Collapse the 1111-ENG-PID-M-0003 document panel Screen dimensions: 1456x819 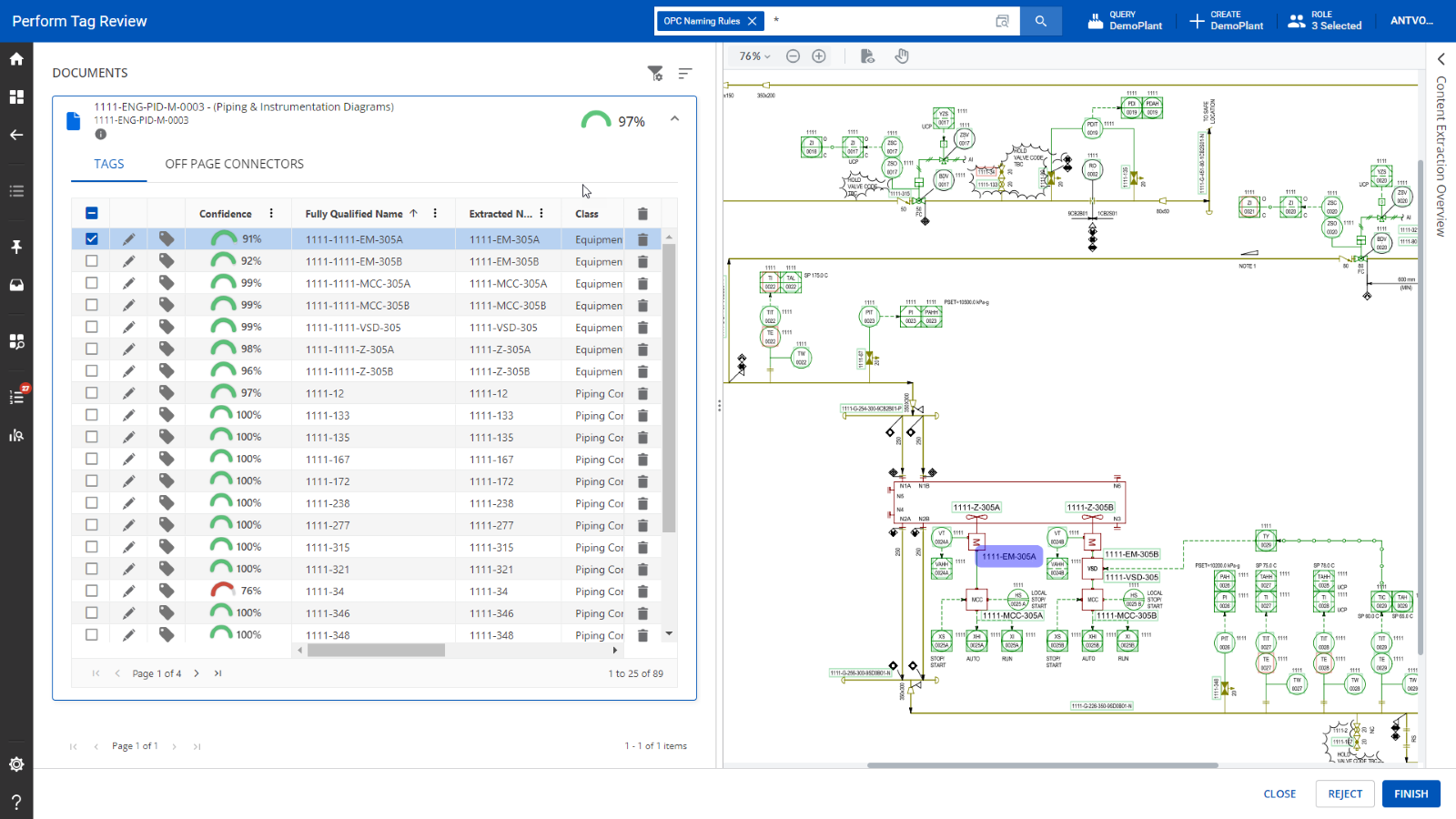pos(674,118)
